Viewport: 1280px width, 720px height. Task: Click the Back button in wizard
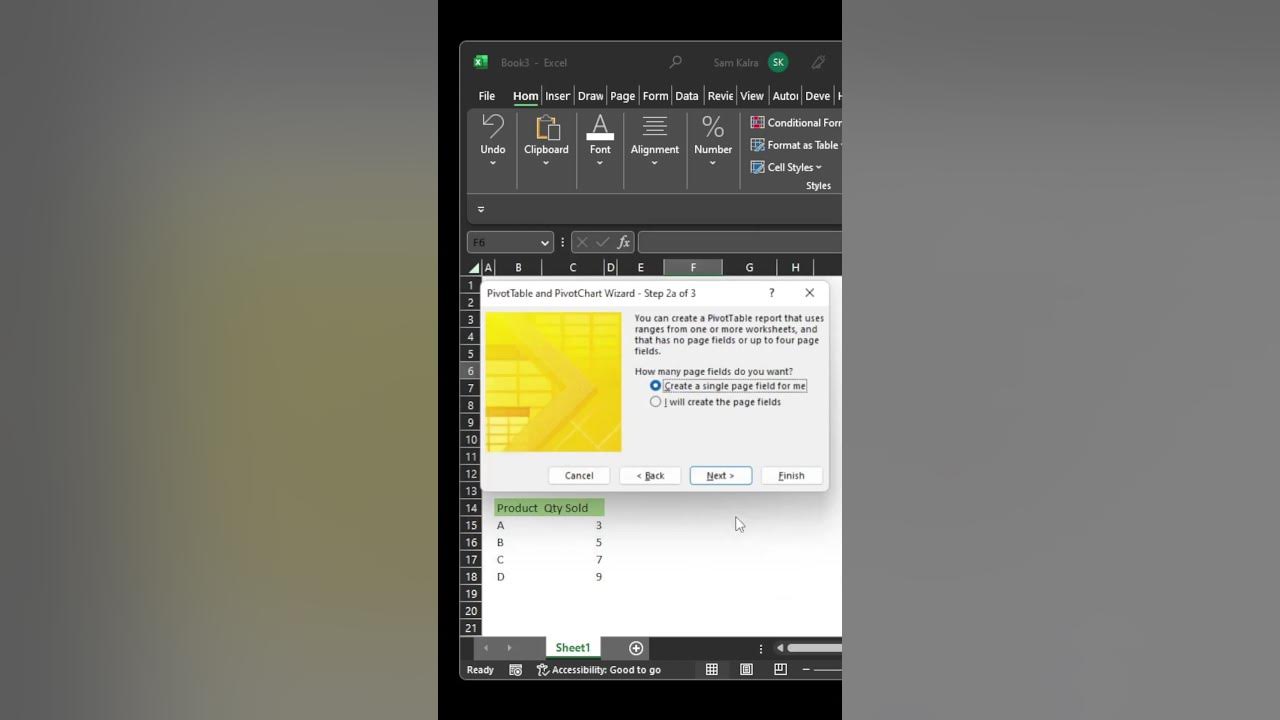click(650, 476)
